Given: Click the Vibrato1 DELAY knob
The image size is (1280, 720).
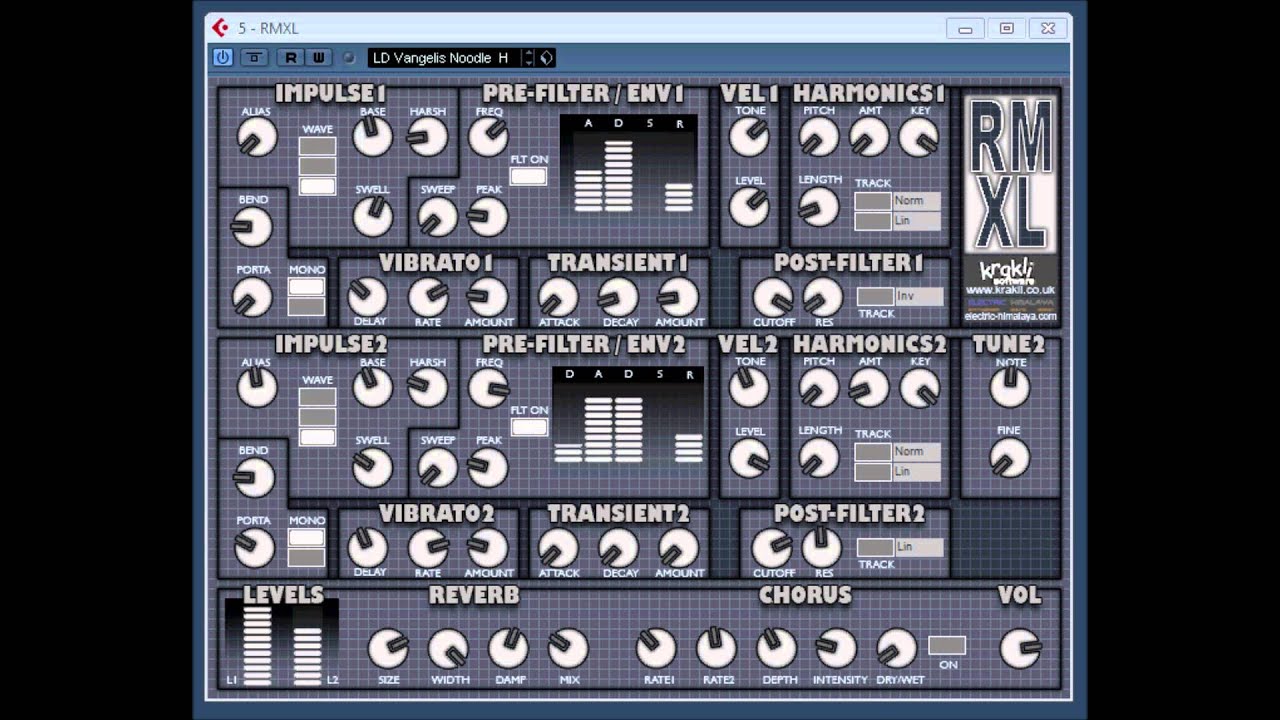Looking at the screenshot, I should tap(368, 297).
